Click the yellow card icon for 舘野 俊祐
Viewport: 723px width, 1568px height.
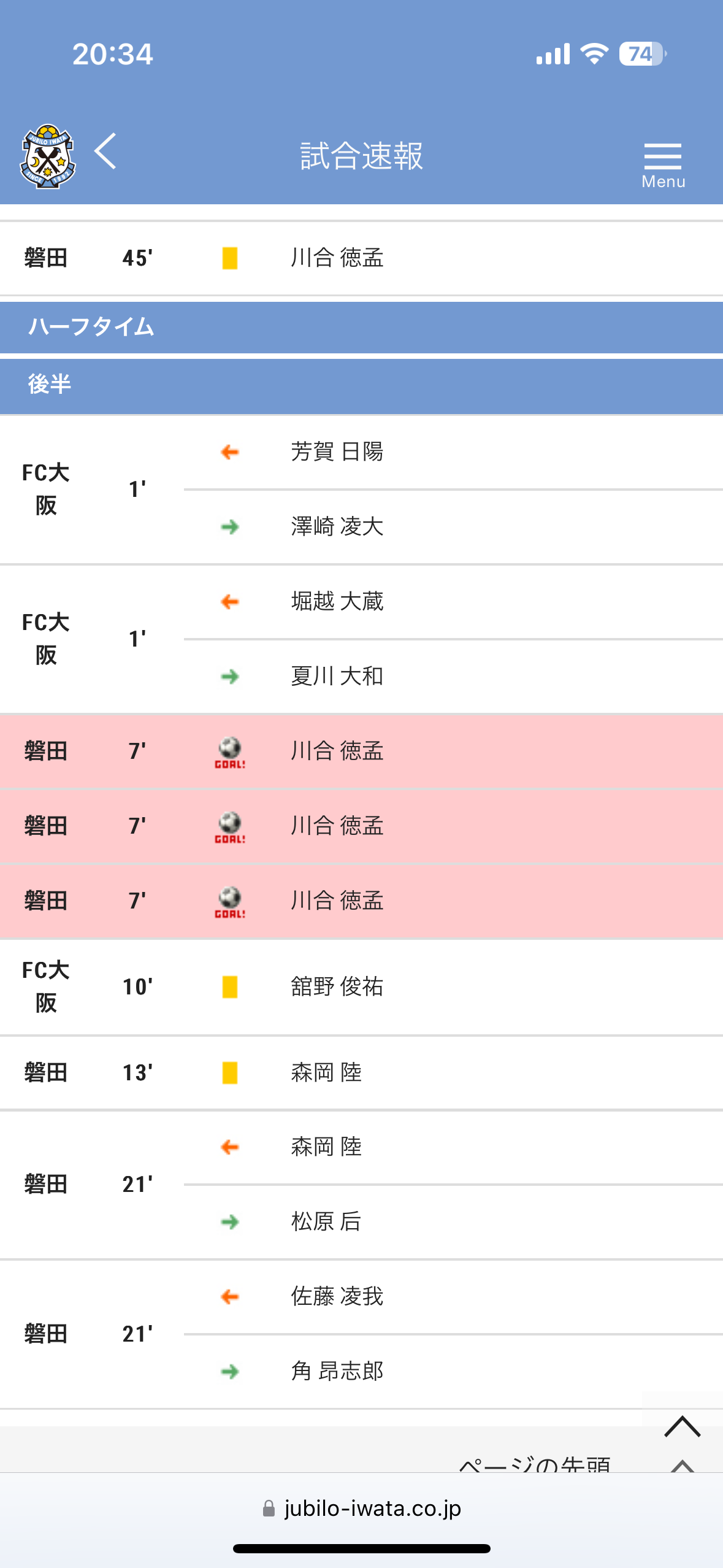pos(230,987)
